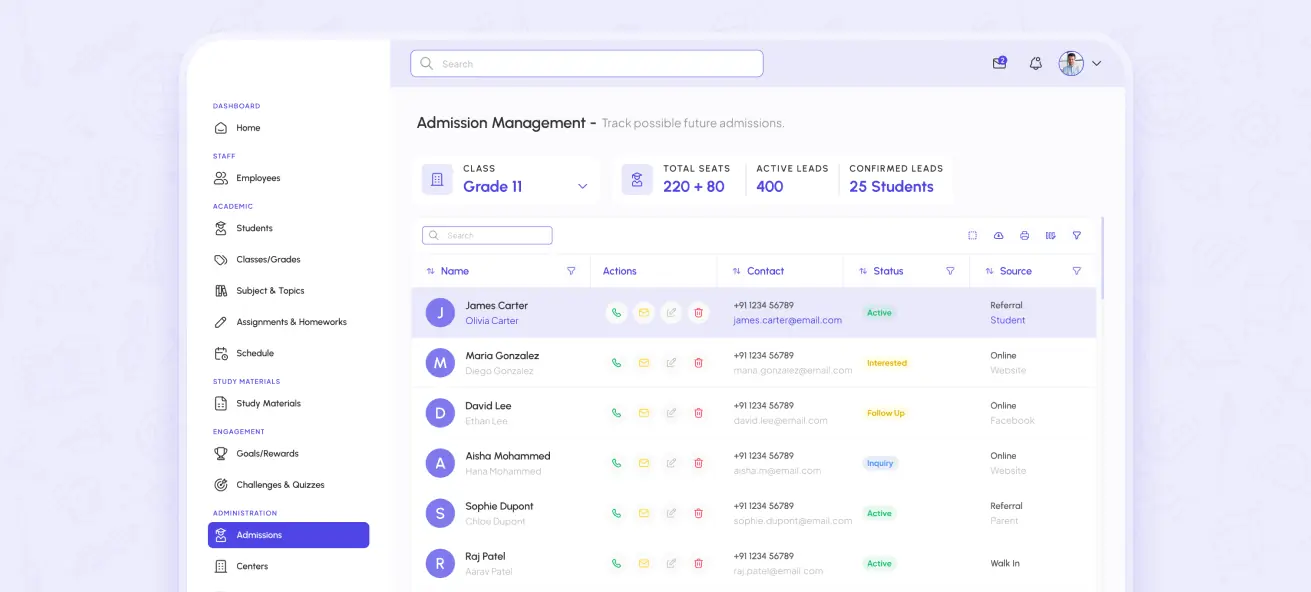Filter the Source column

[1077, 271]
